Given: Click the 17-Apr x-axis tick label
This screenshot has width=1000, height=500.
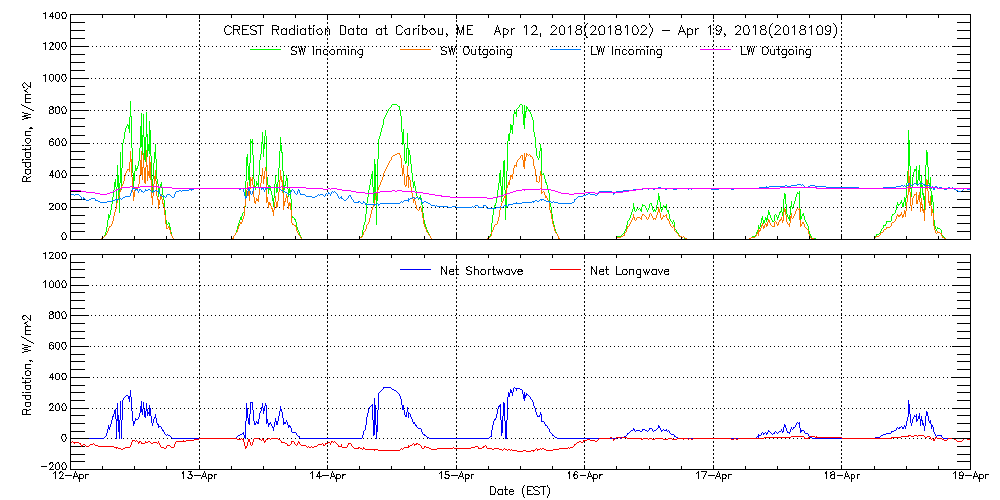Looking at the screenshot, I should click(x=713, y=477).
